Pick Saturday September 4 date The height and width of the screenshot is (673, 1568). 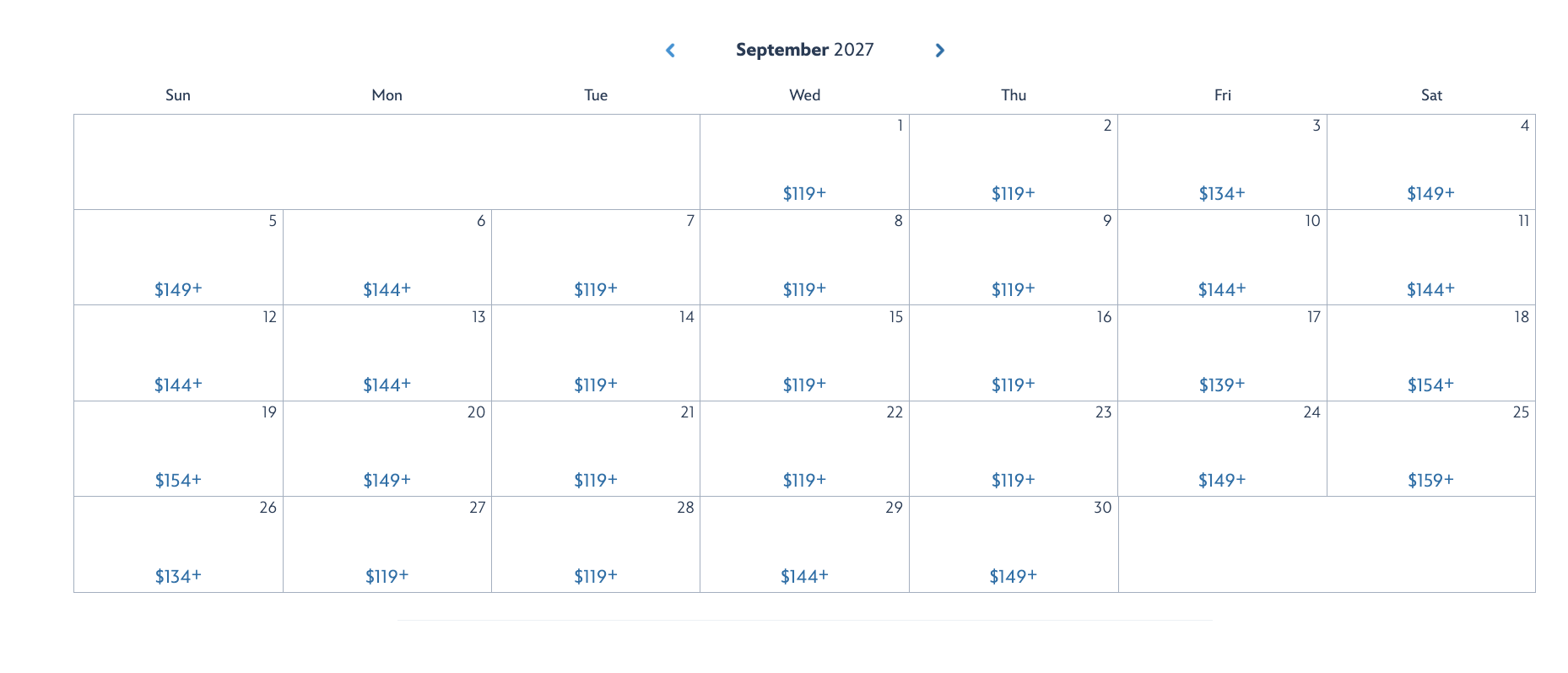(1430, 163)
